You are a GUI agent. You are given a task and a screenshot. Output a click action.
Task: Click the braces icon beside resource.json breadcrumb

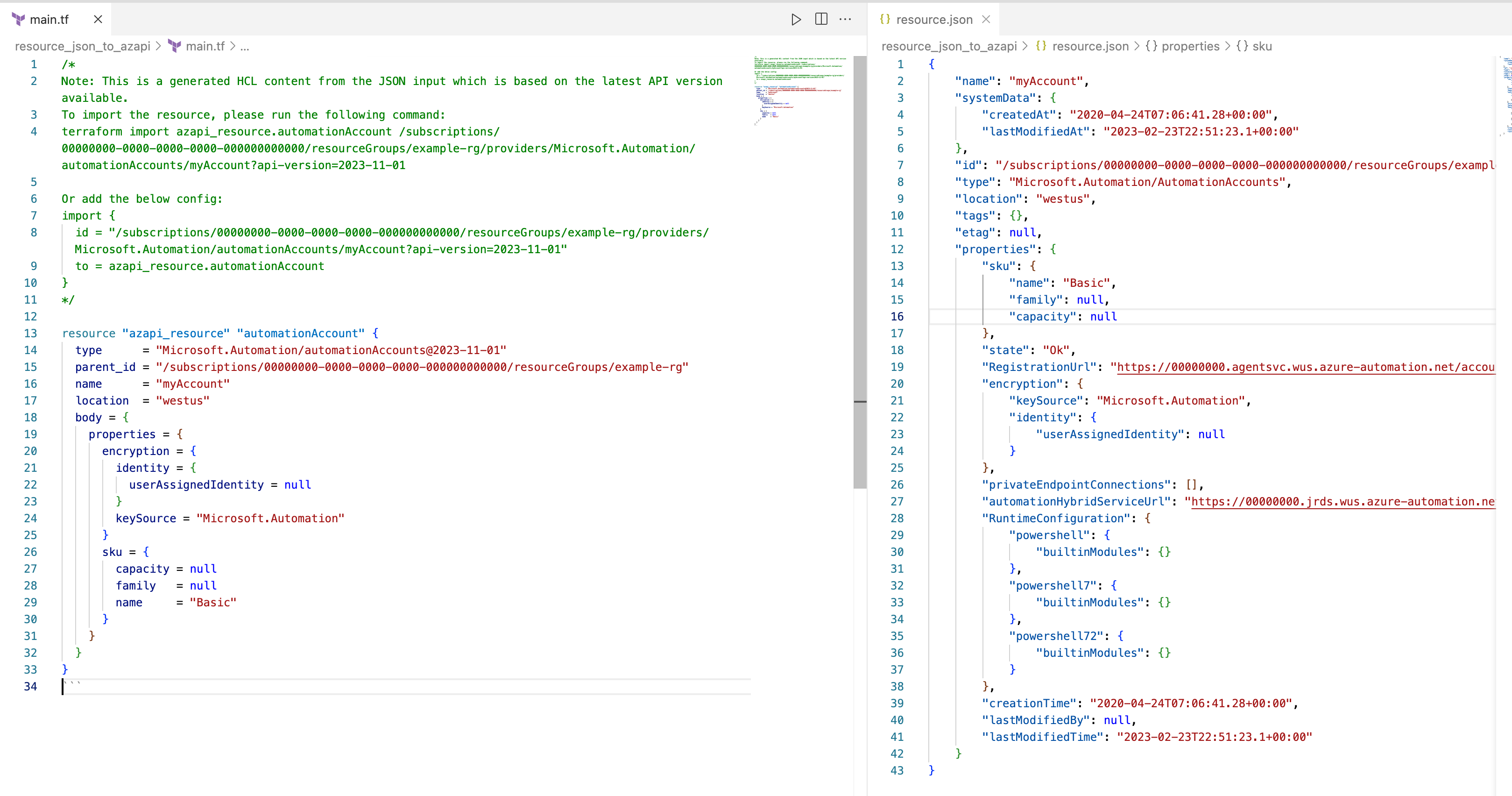click(1041, 46)
